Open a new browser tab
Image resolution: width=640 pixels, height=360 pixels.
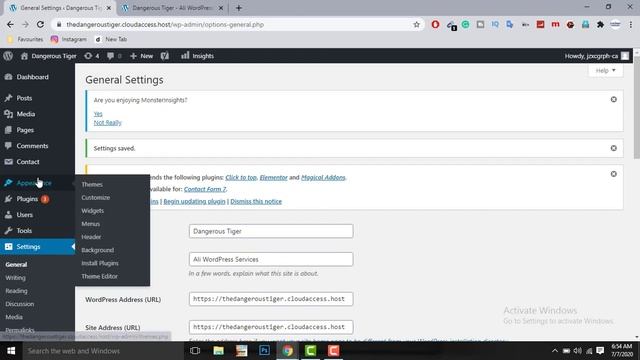[239, 8]
